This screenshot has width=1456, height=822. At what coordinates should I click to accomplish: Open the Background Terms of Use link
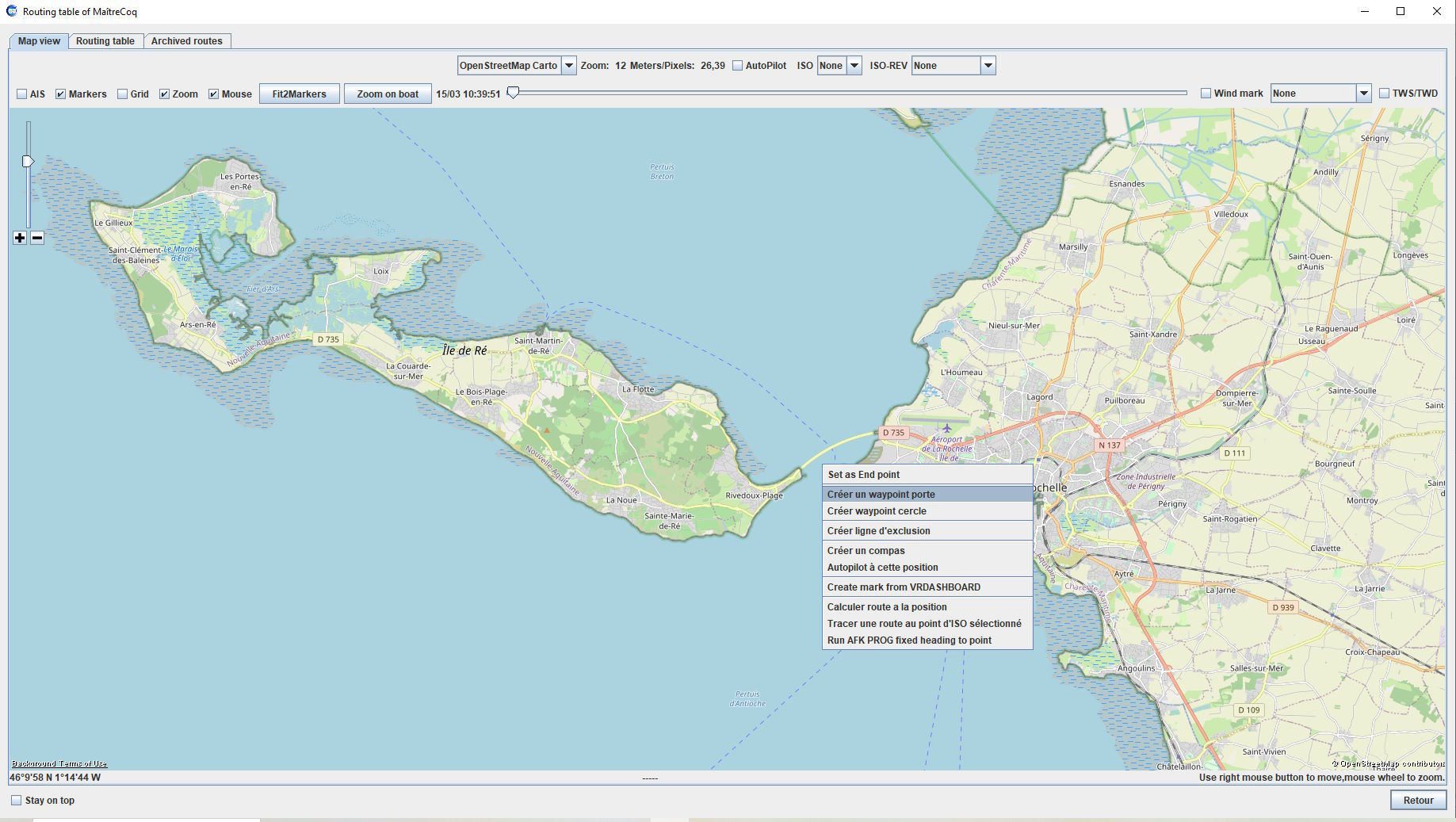point(59,763)
